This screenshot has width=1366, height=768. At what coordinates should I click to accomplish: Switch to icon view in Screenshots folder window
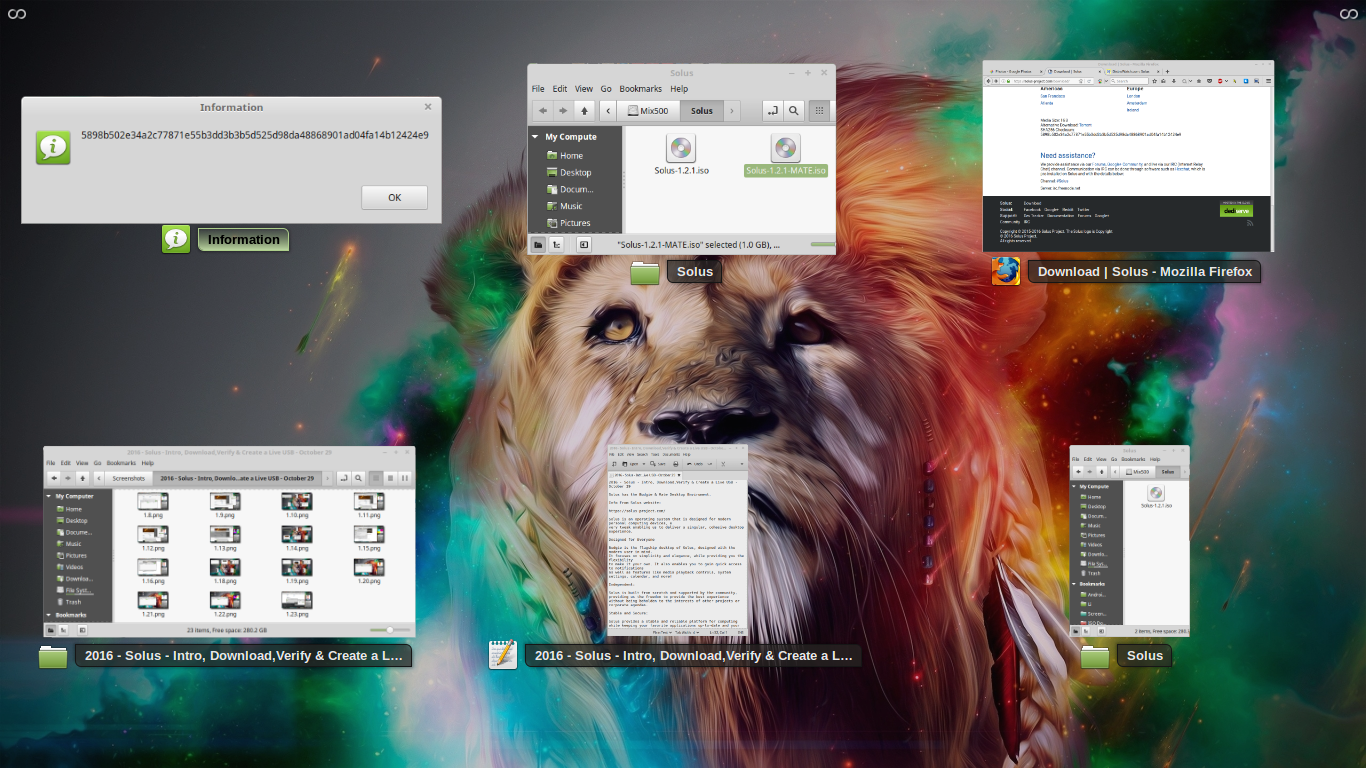pyautogui.click(x=376, y=478)
